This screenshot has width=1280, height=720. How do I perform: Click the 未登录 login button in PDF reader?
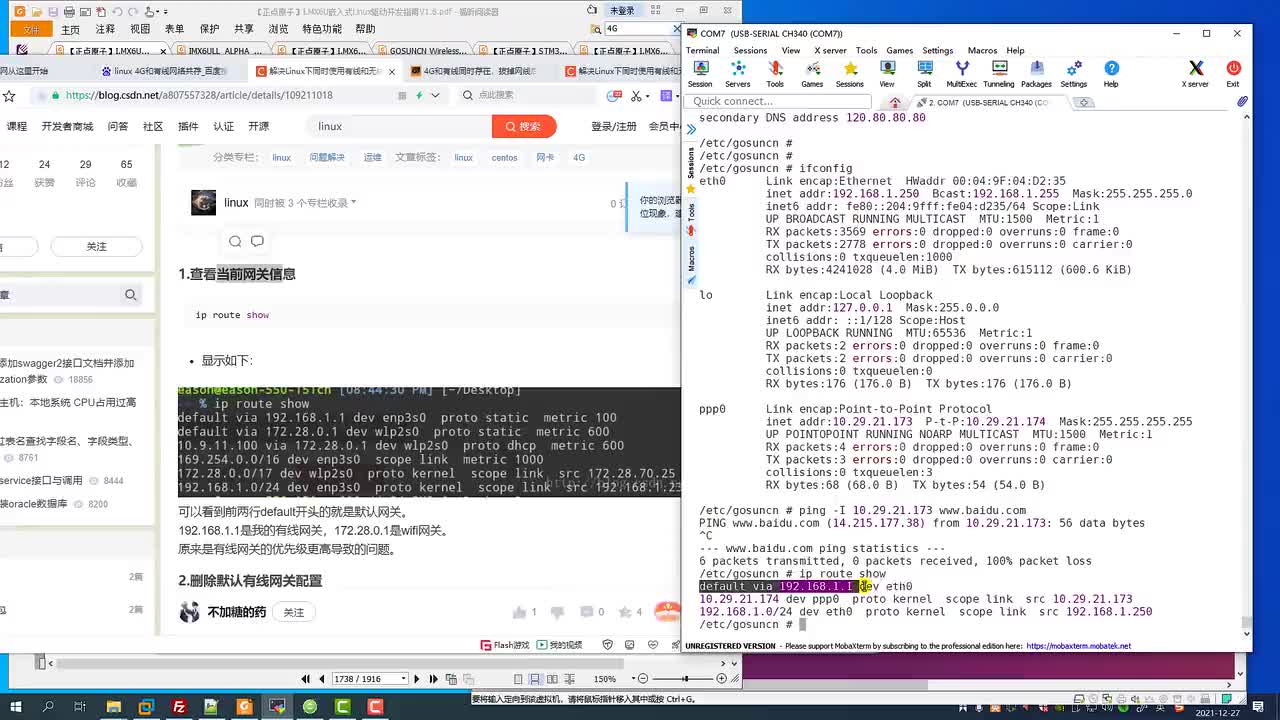coord(622,10)
